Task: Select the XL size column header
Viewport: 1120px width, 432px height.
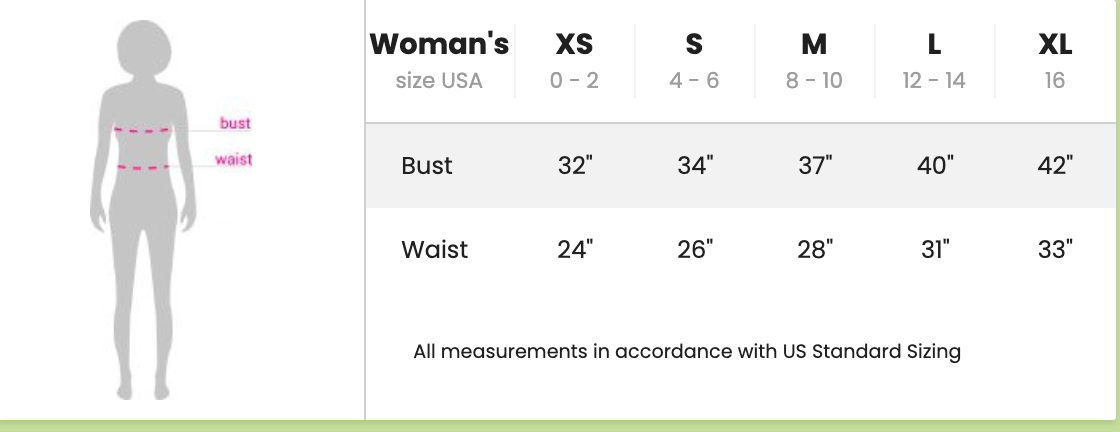Action: coord(1055,45)
